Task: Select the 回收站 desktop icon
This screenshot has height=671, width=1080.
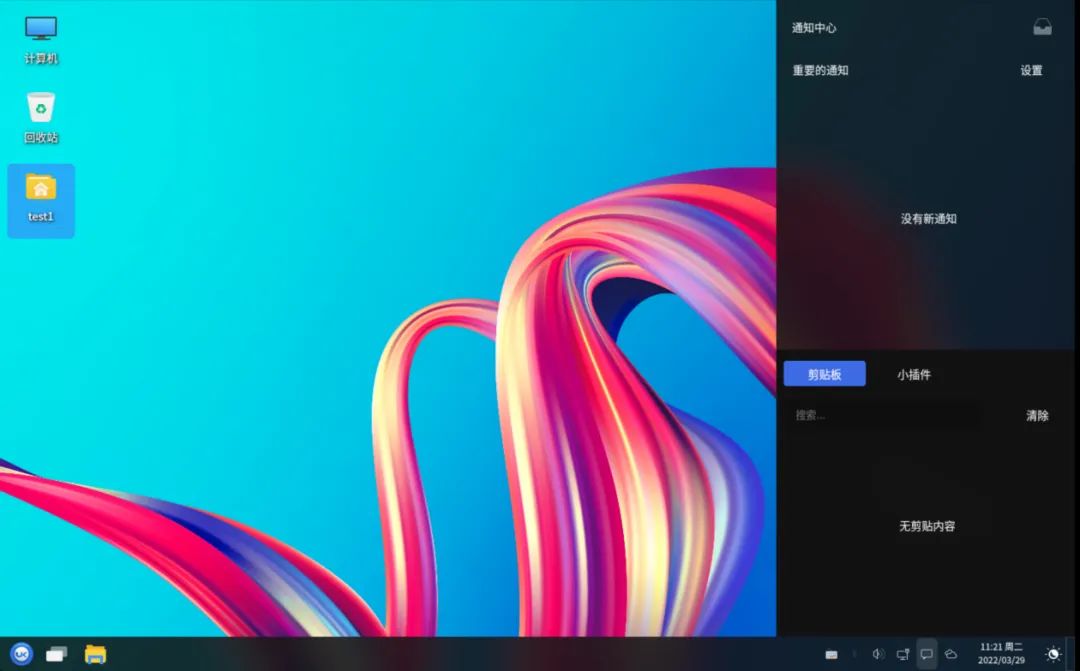Action: point(41,118)
